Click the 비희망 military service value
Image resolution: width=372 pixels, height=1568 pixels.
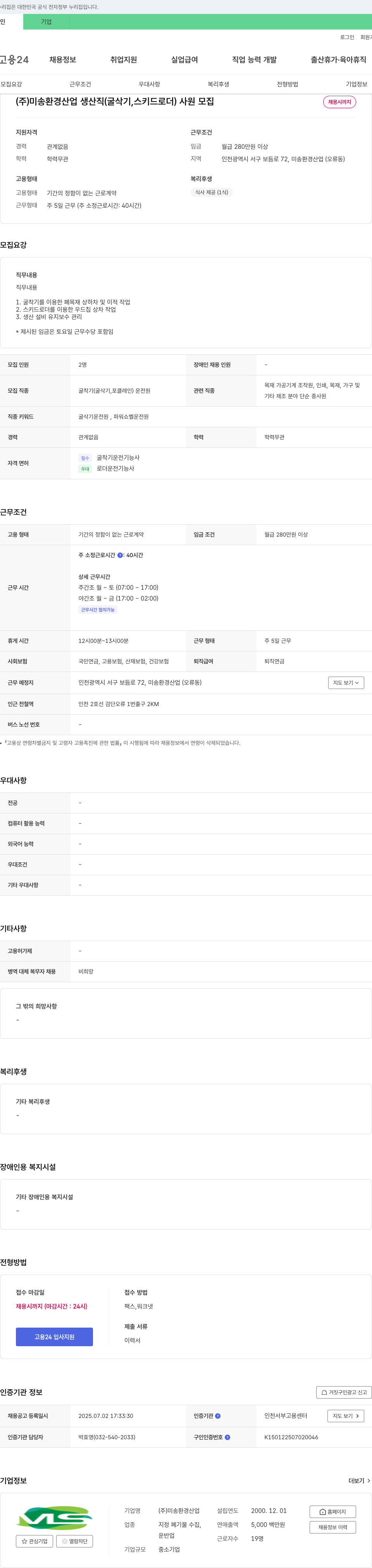86,972
